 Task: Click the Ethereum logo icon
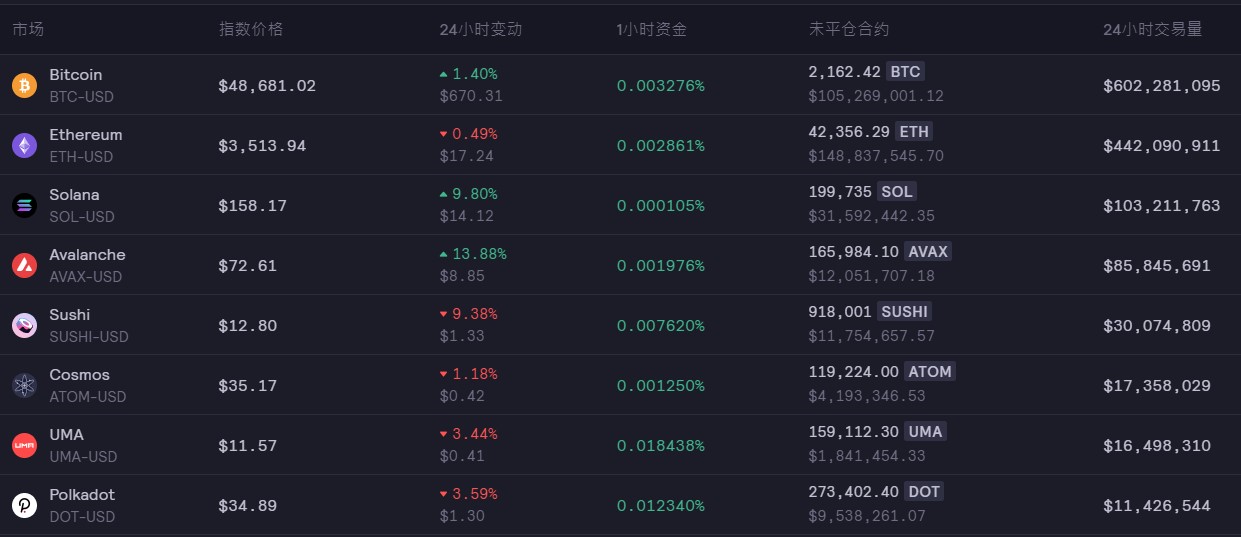tap(24, 145)
